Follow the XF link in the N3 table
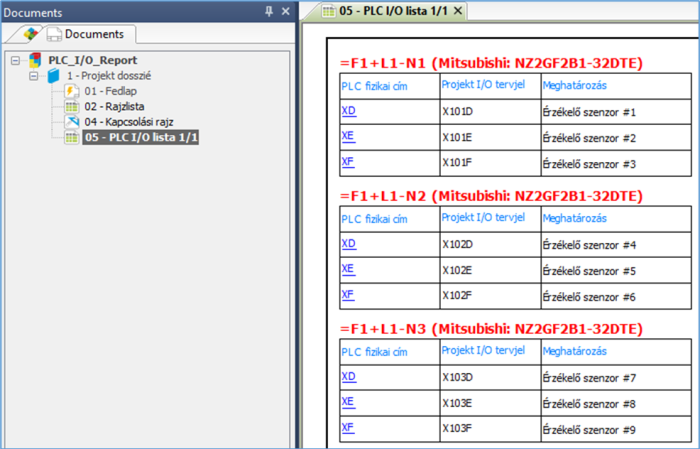This screenshot has height=449, width=700. click(348, 428)
